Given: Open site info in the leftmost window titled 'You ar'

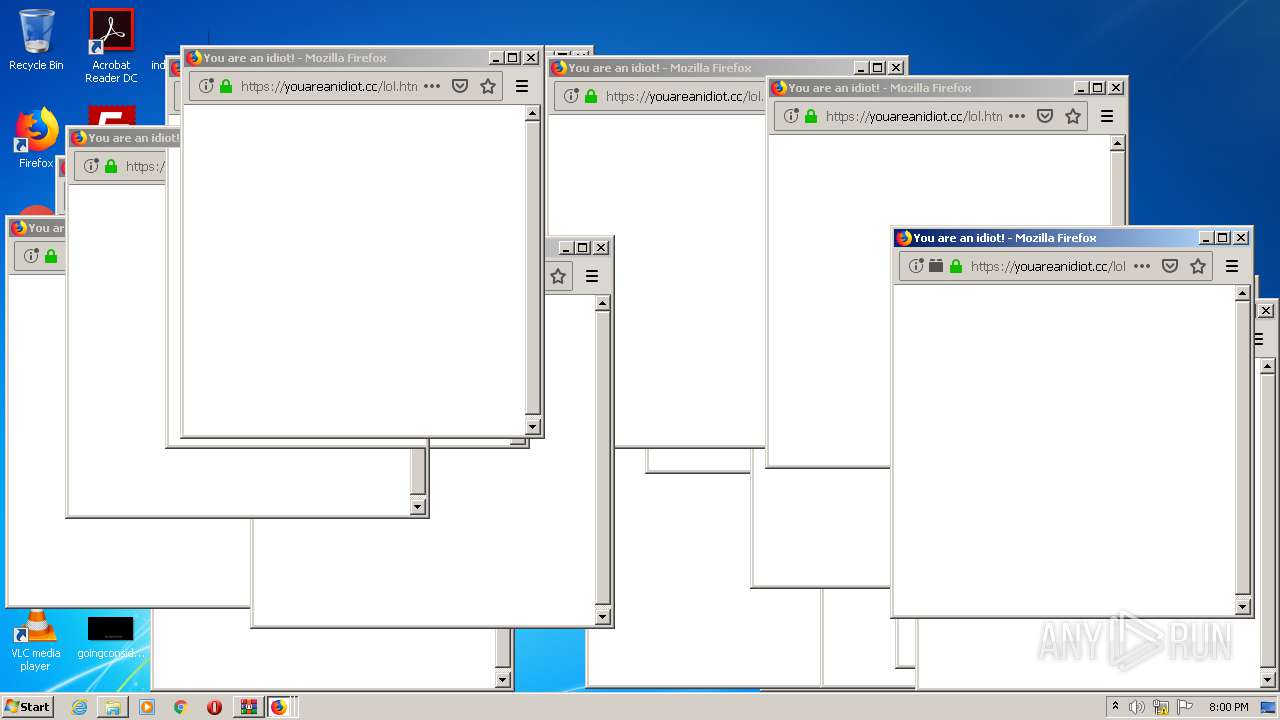Looking at the screenshot, I should coord(31,256).
